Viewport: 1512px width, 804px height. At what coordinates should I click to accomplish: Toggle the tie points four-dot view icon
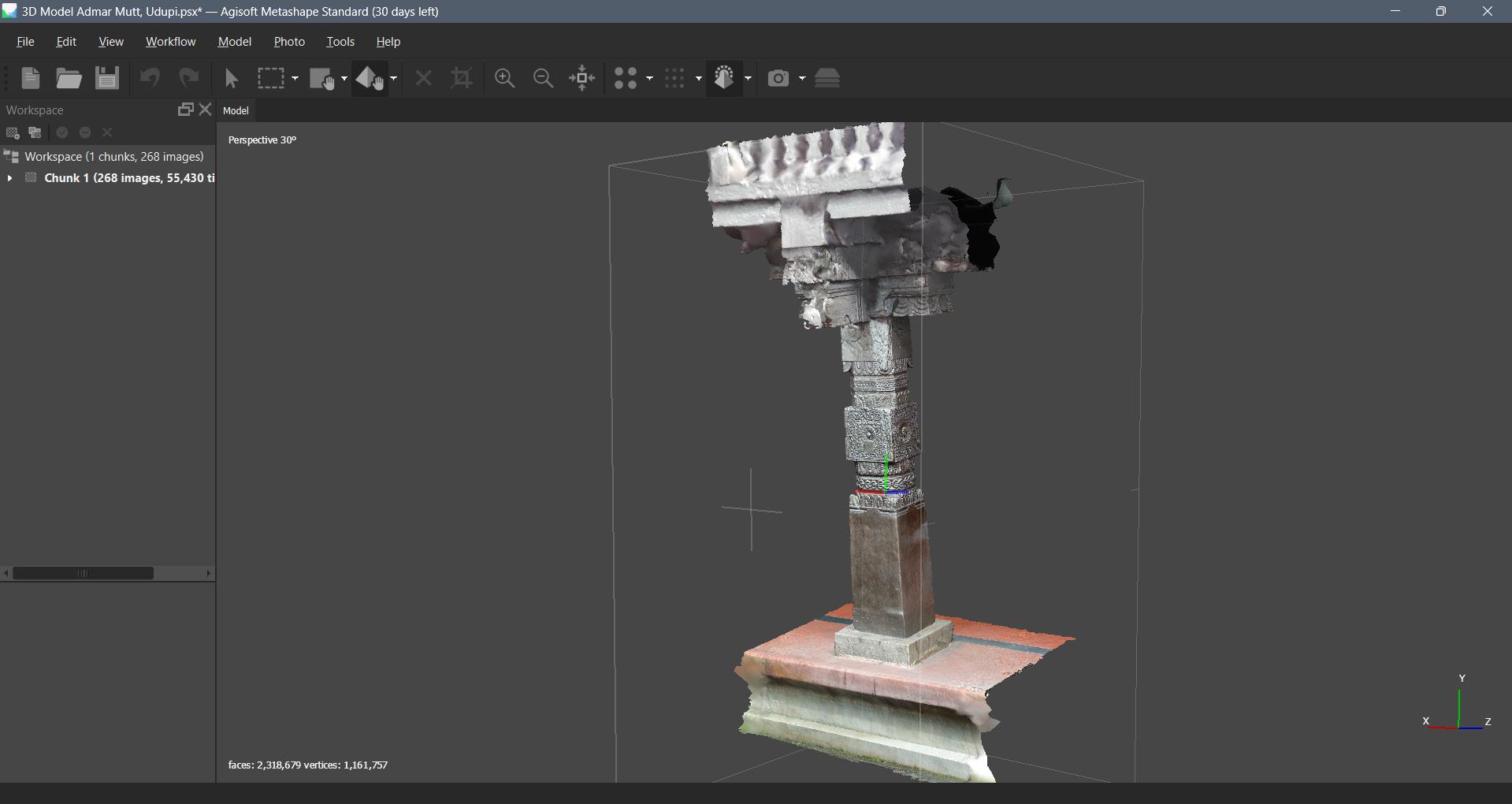[x=626, y=78]
